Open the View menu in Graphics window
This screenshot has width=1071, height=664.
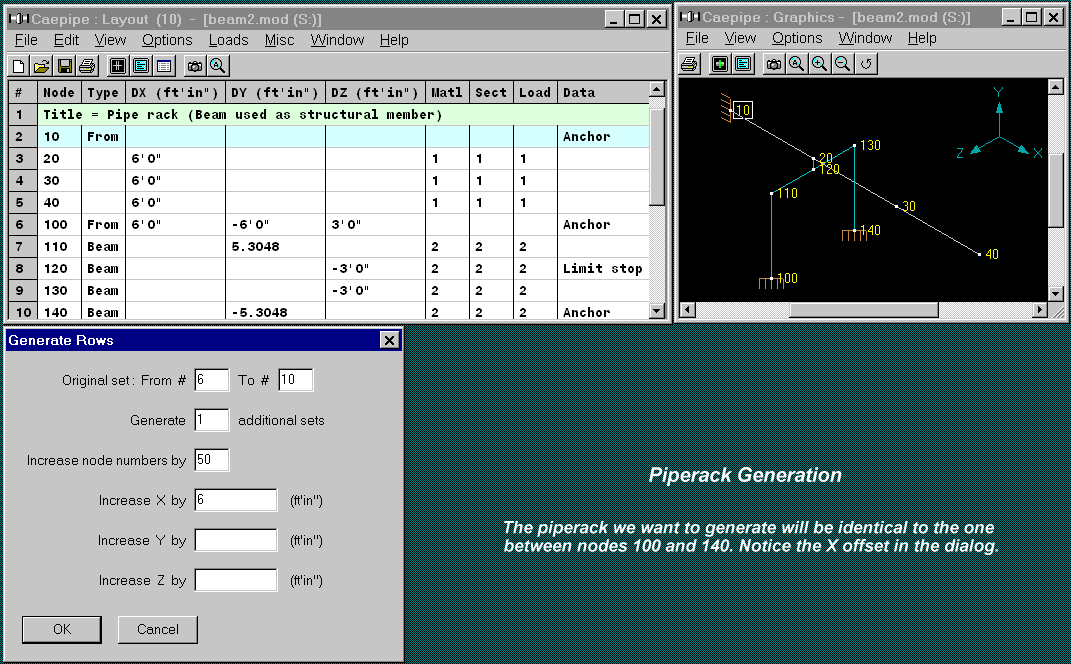(740, 38)
